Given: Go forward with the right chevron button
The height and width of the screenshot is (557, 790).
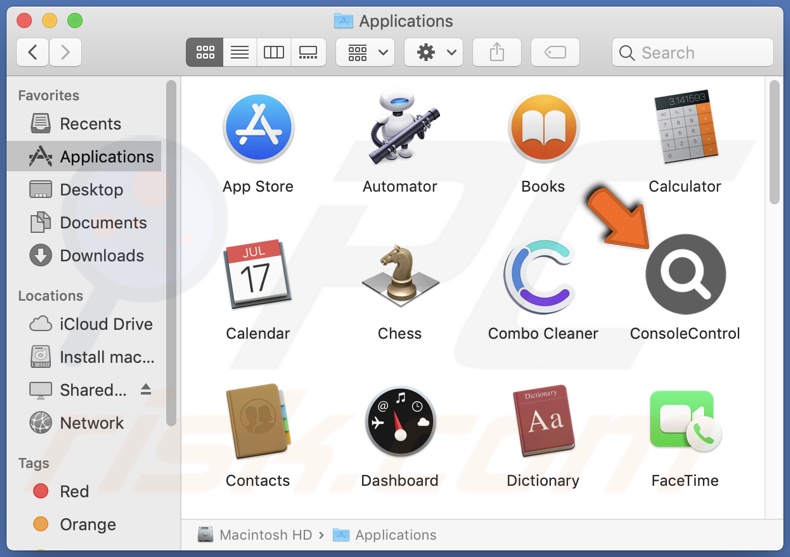Looking at the screenshot, I should (x=65, y=52).
